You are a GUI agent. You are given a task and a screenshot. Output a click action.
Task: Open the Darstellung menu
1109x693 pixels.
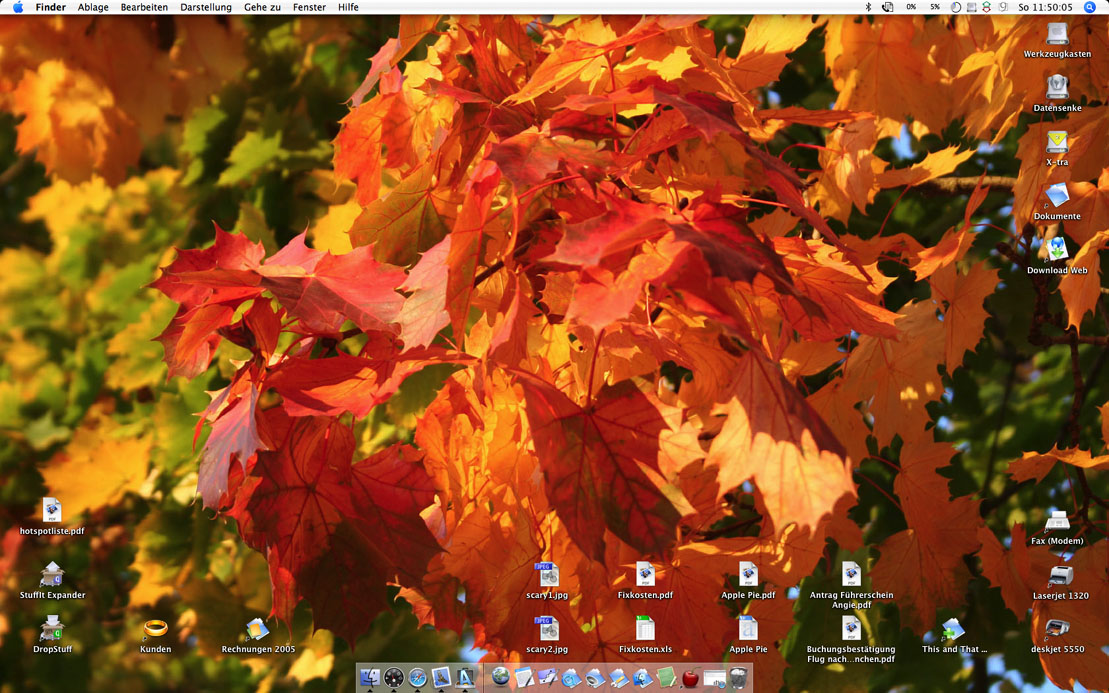[x=206, y=7]
